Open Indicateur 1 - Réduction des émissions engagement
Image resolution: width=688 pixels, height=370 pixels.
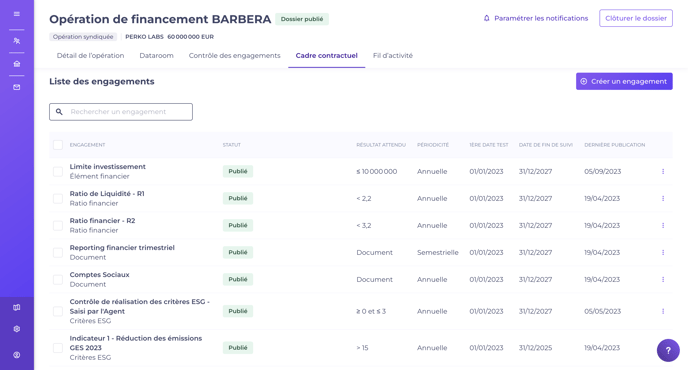click(136, 343)
